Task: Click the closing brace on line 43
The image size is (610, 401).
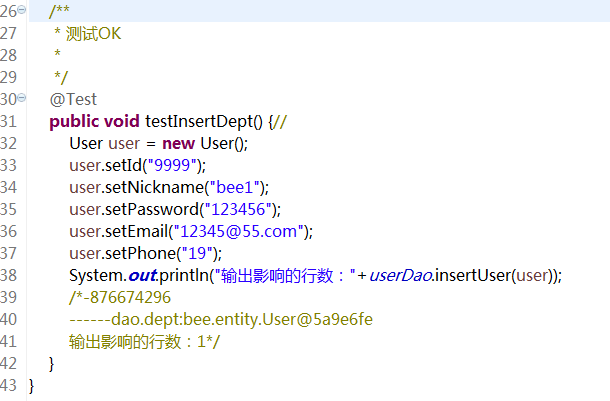Action: [32, 386]
